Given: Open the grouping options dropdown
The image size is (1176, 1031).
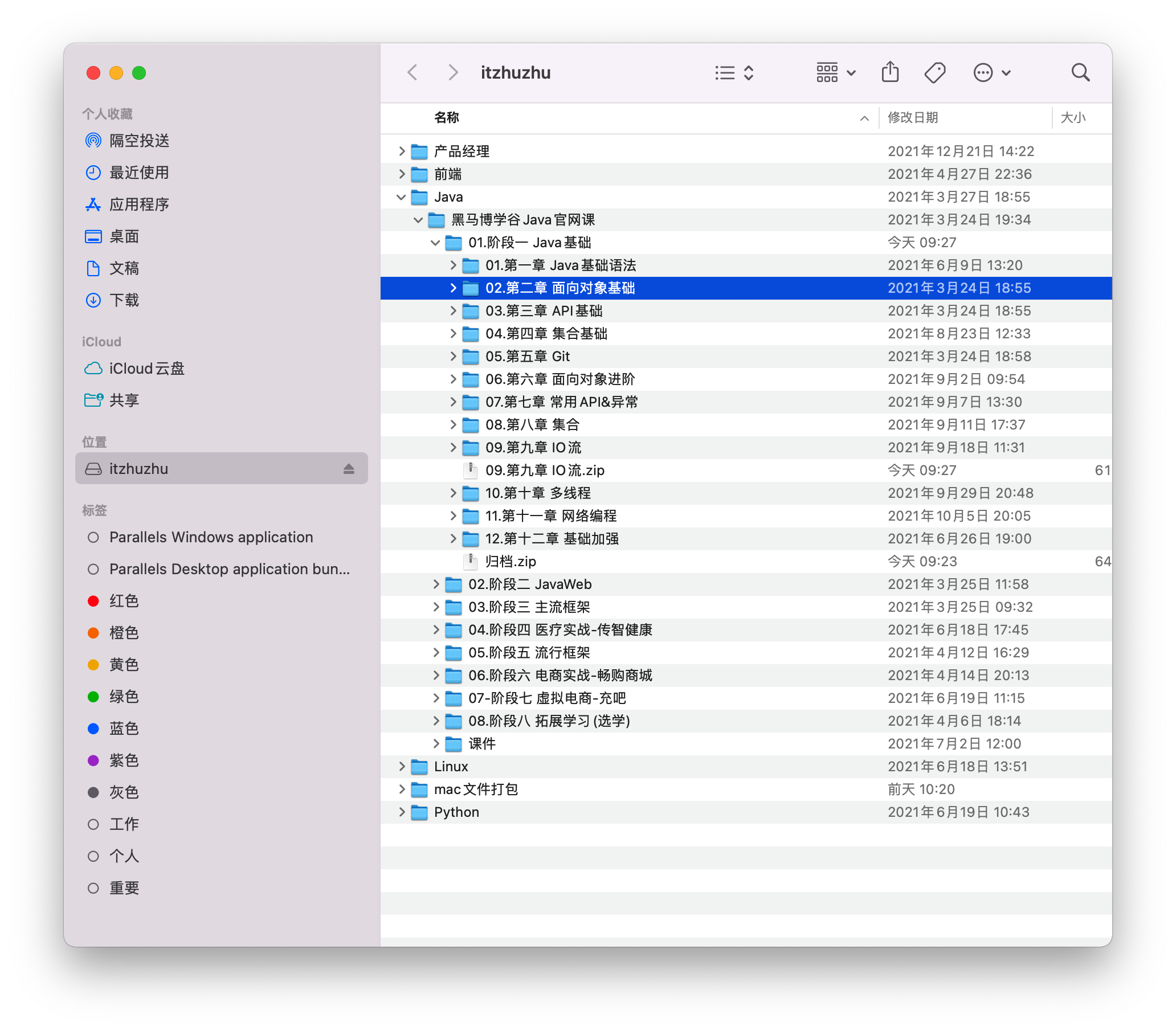Looking at the screenshot, I should tap(835, 72).
